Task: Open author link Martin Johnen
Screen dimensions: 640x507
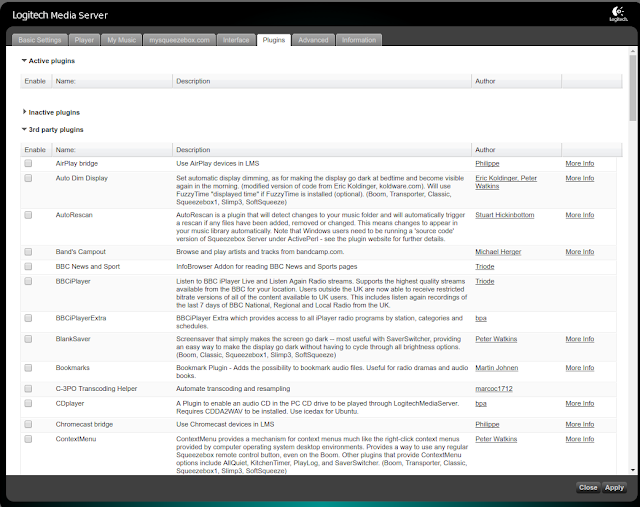Action: (x=496, y=368)
